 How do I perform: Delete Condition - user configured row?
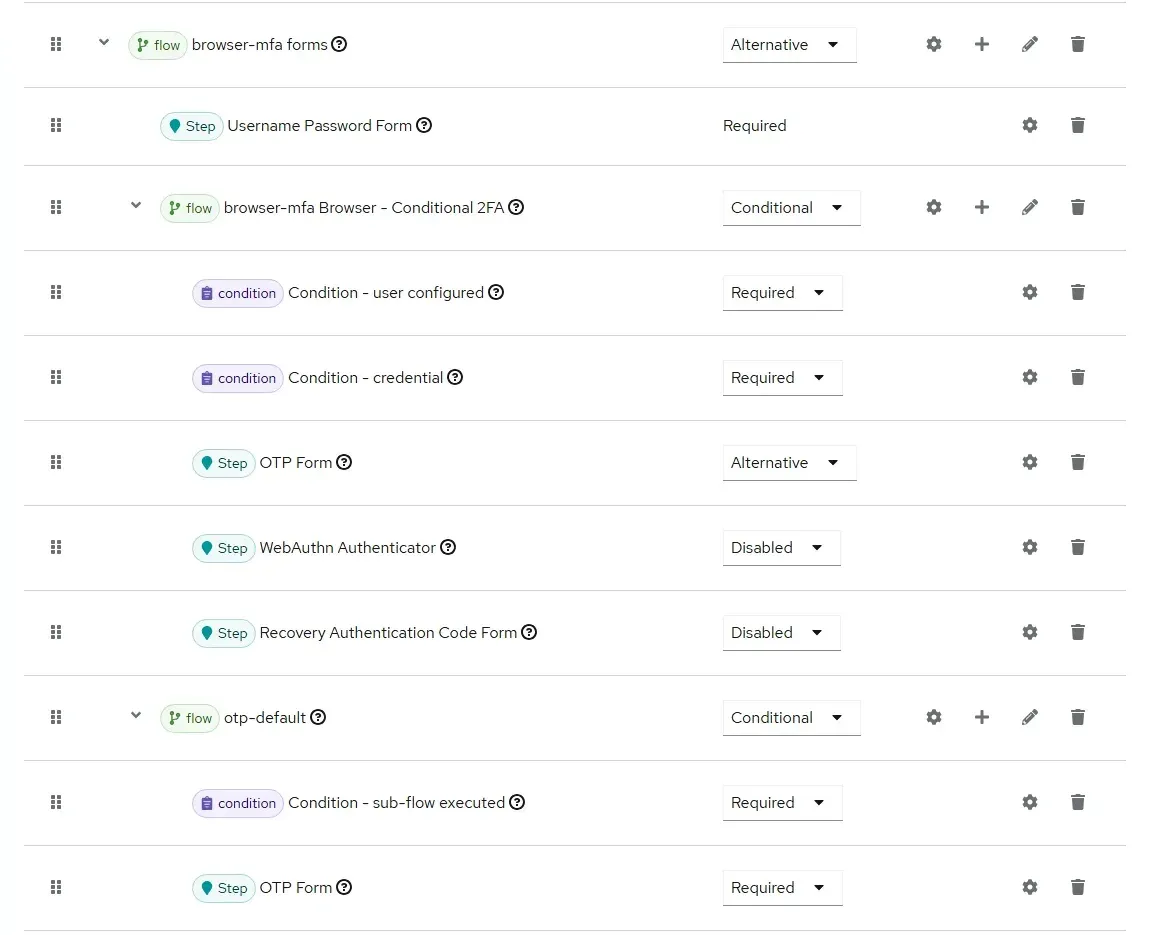pyautogui.click(x=1078, y=292)
